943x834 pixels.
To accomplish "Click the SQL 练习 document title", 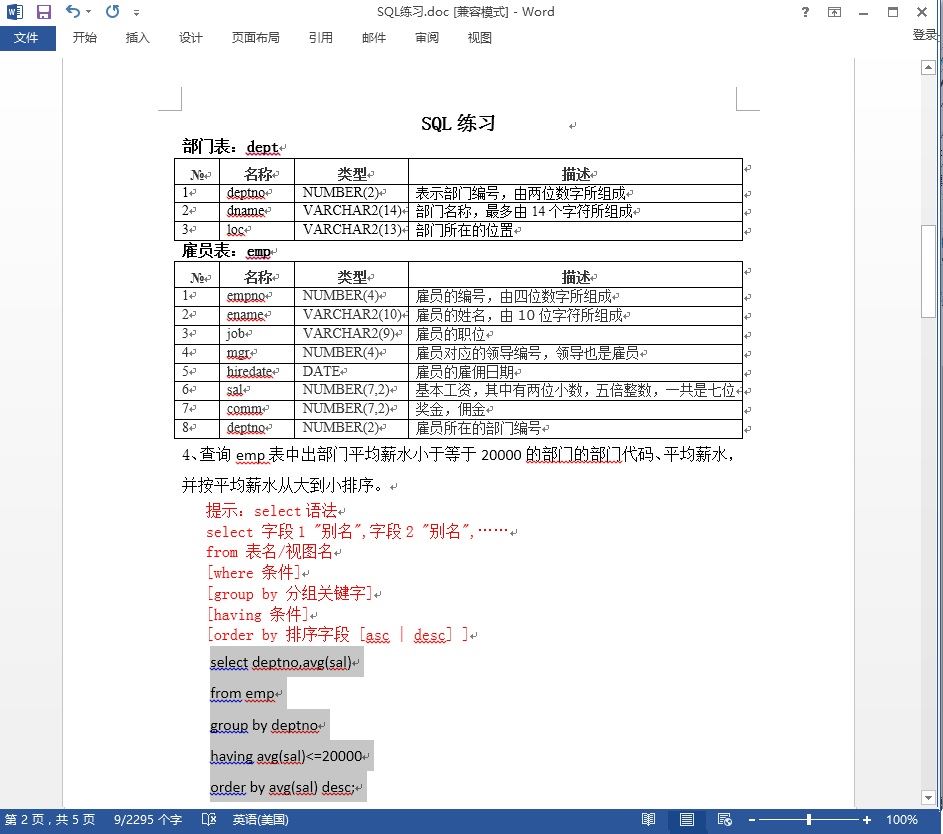I will coord(458,123).
